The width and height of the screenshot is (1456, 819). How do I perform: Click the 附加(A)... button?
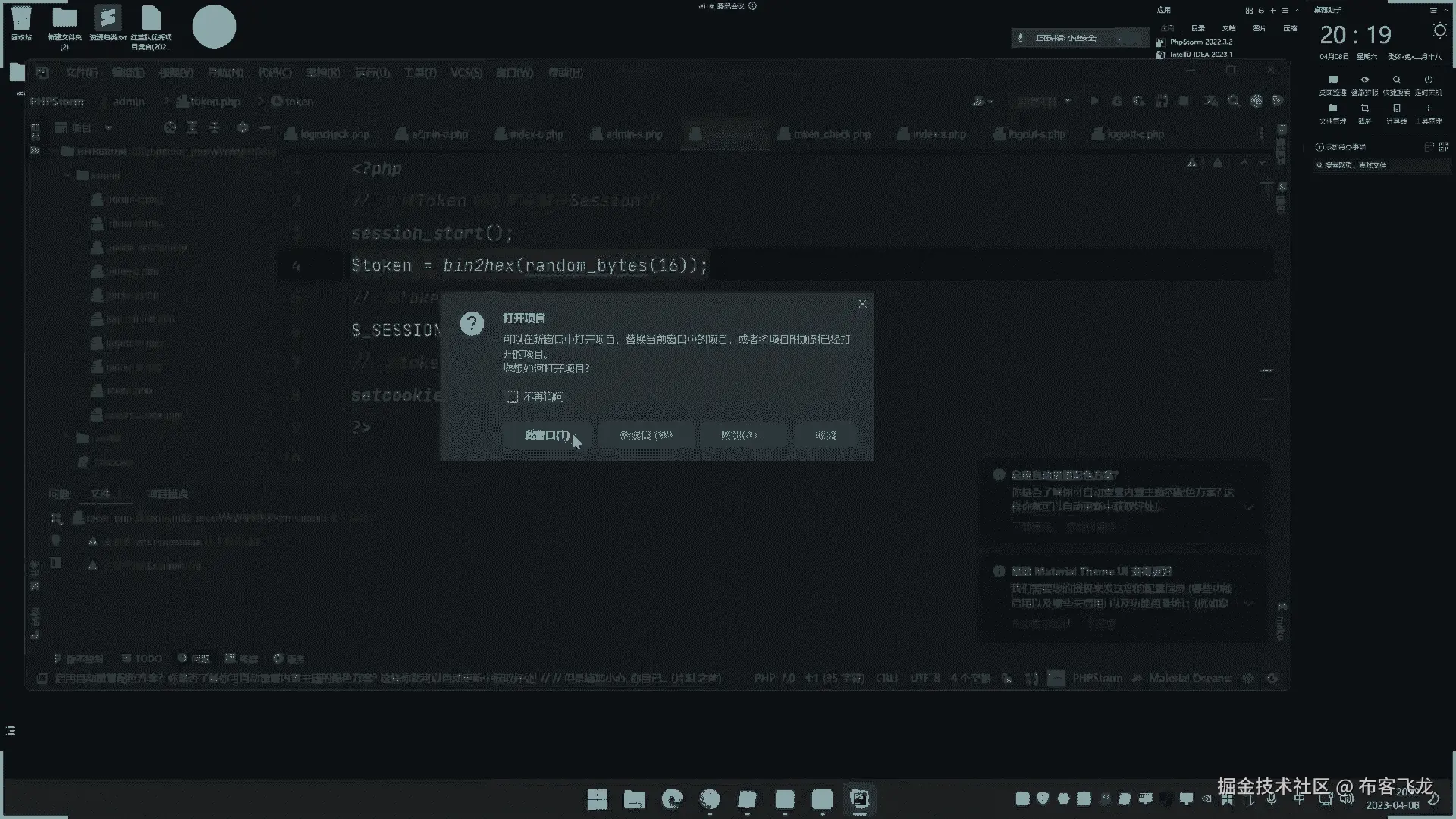[742, 435]
